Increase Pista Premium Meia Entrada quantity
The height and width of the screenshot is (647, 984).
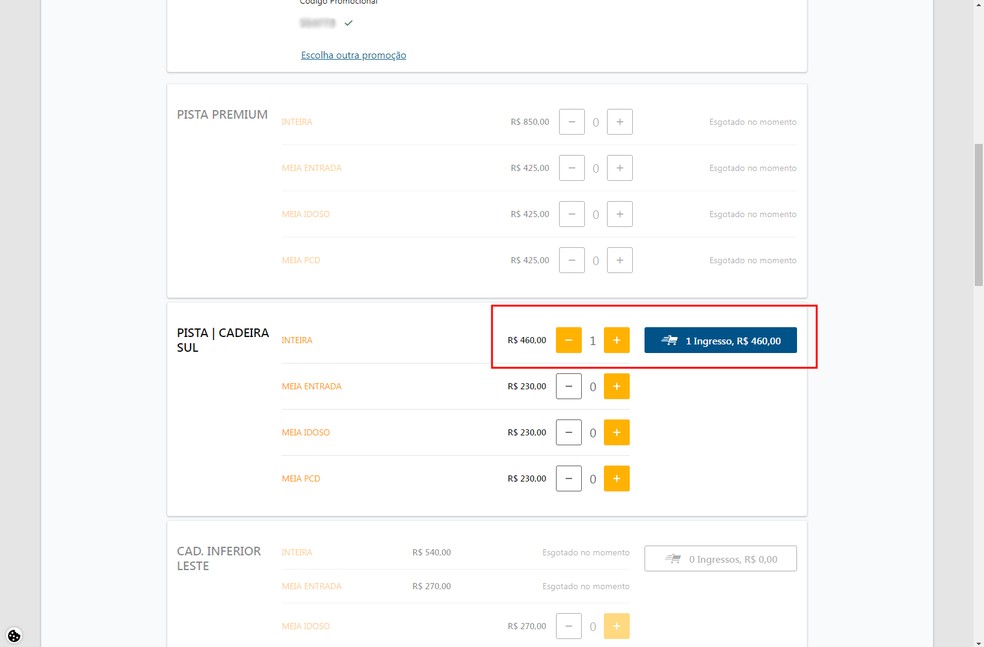(x=619, y=168)
